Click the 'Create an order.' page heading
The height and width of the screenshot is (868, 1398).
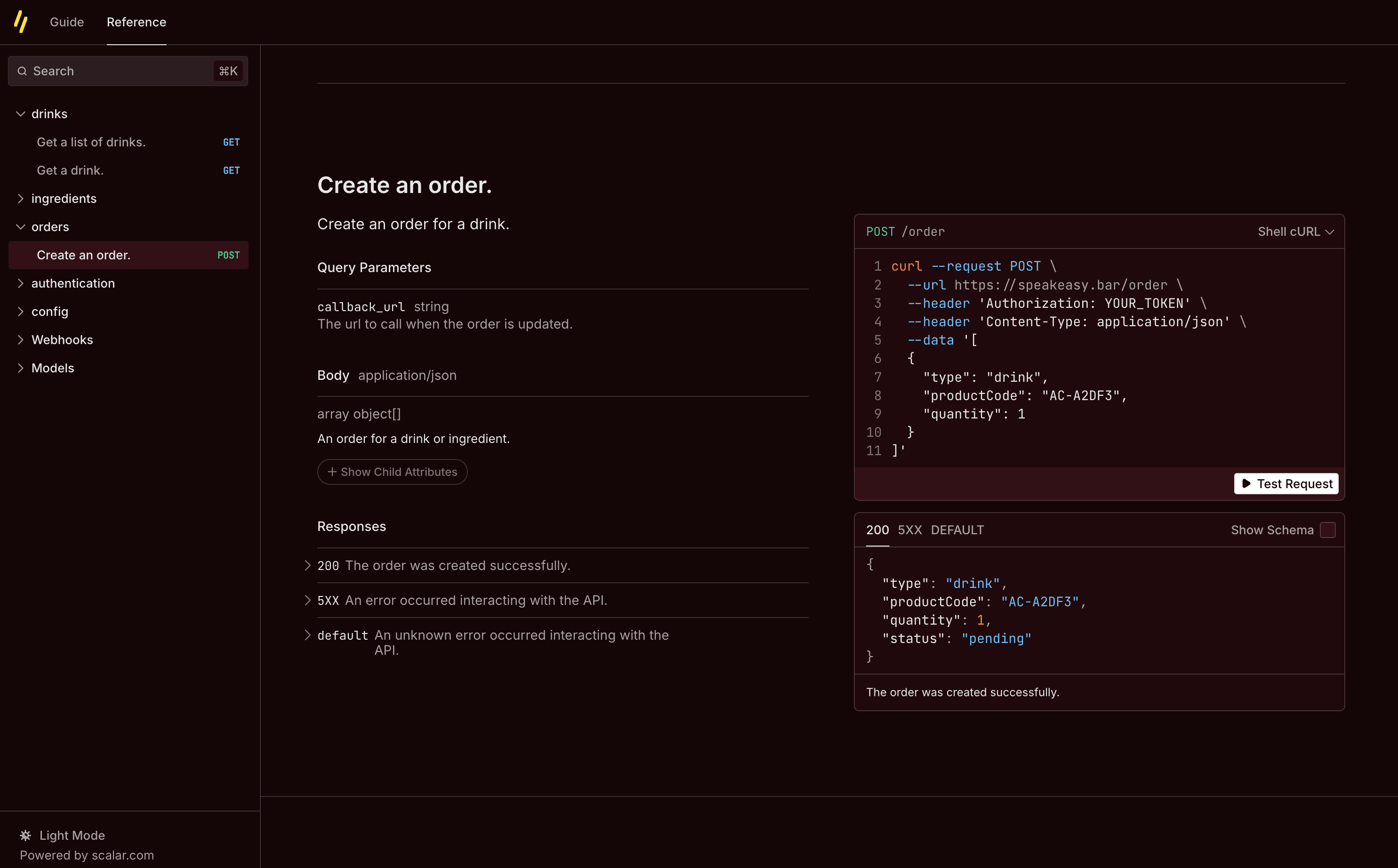click(405, 185)
